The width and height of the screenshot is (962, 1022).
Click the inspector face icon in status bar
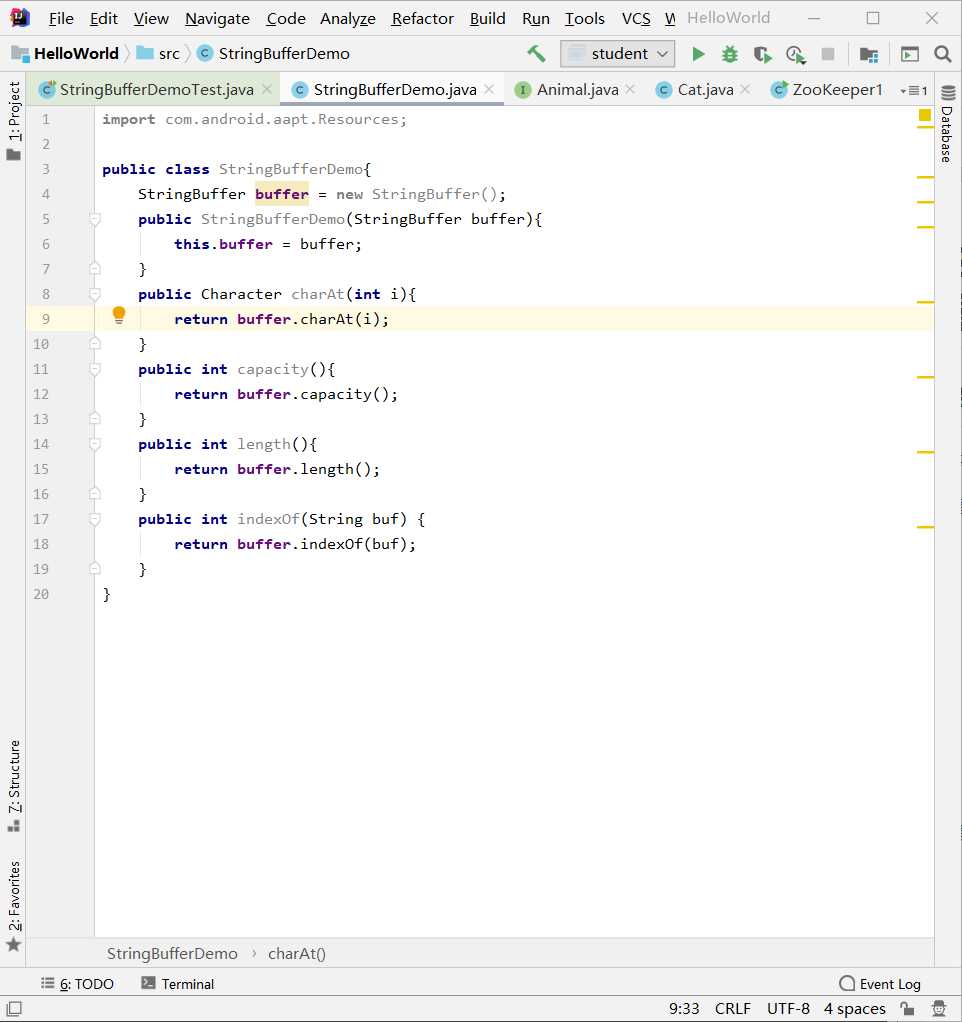(x=939, y=1008)
